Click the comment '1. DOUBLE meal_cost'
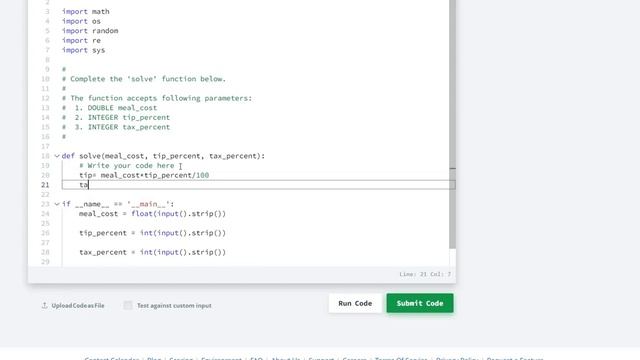 tap(109, 108)
